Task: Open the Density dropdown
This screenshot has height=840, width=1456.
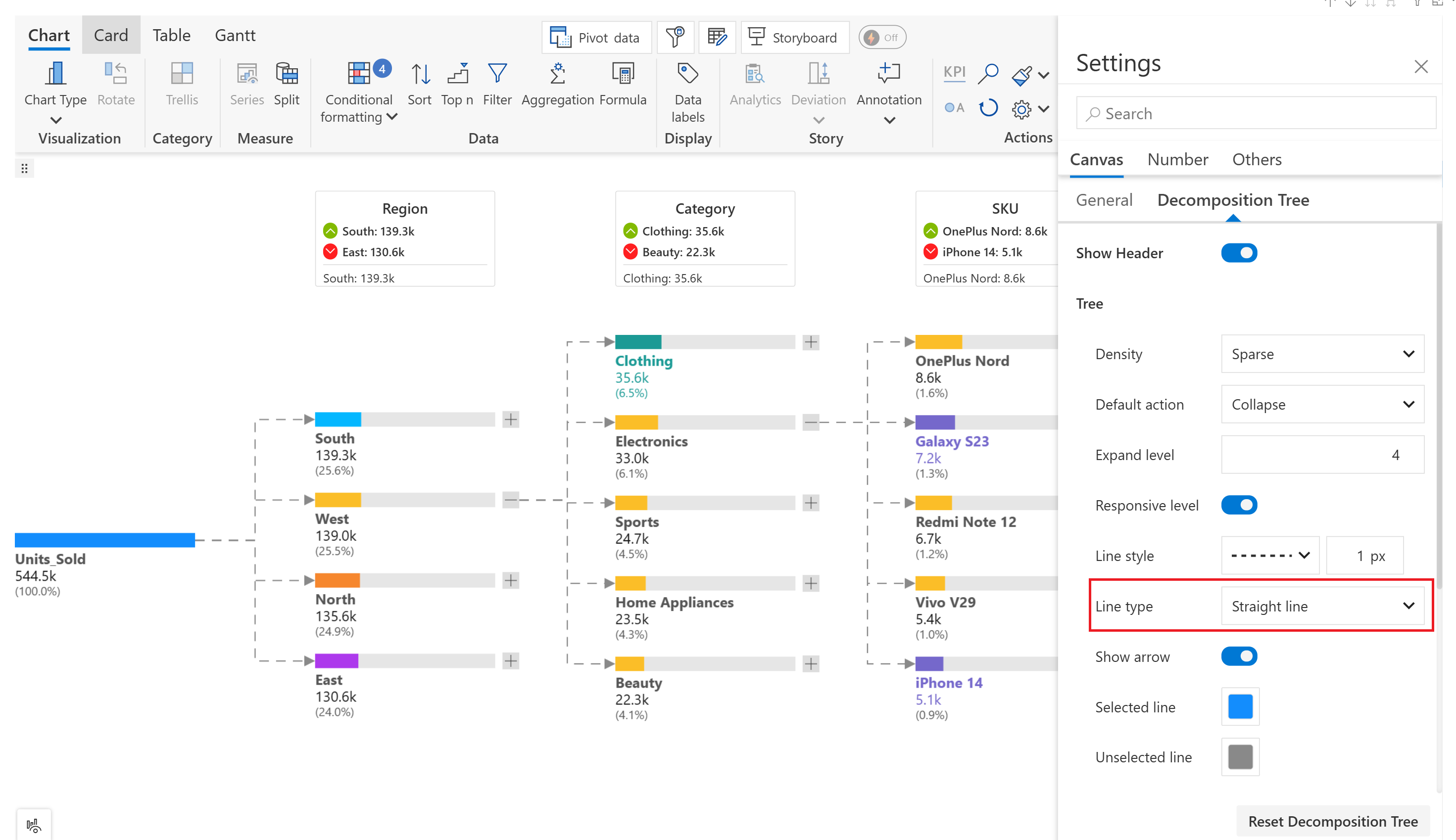Action: (x=1321, y=354)
